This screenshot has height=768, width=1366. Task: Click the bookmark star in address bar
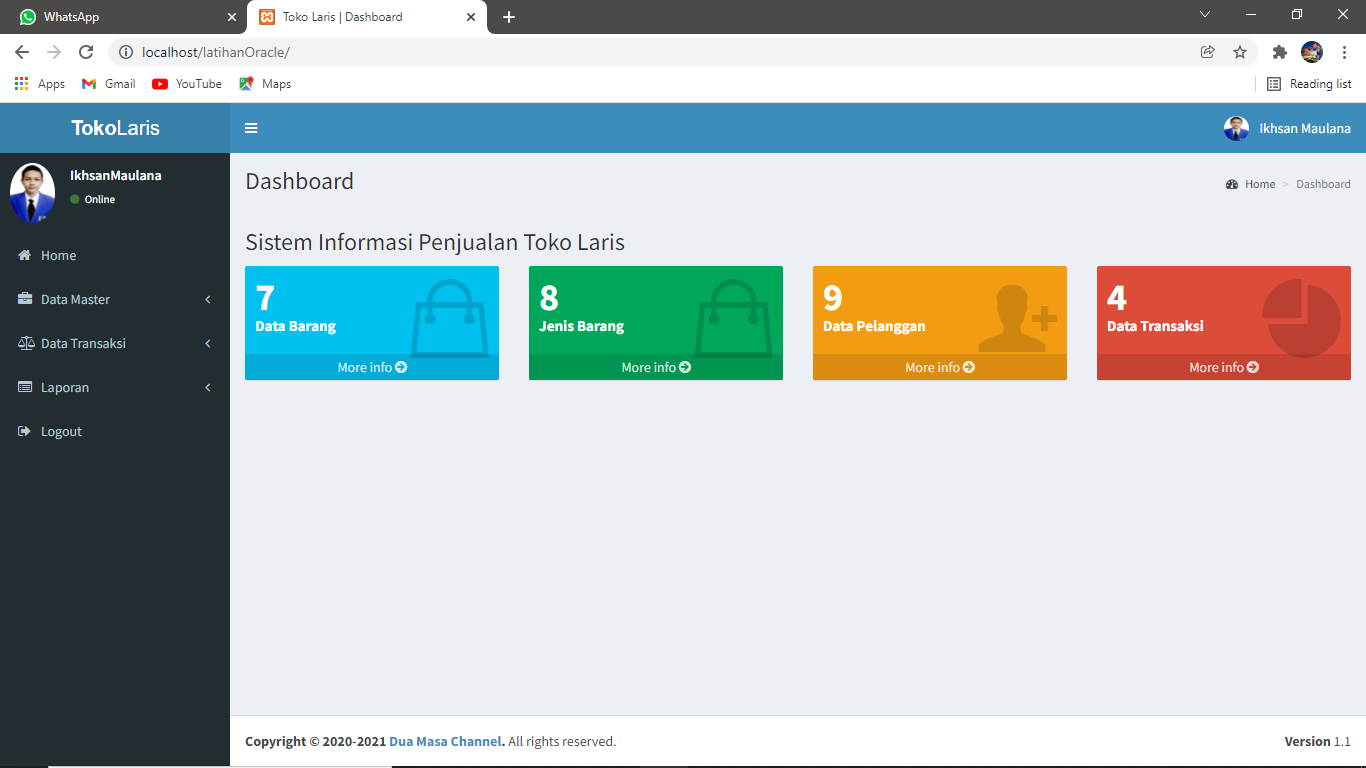tap(1240, 51)
